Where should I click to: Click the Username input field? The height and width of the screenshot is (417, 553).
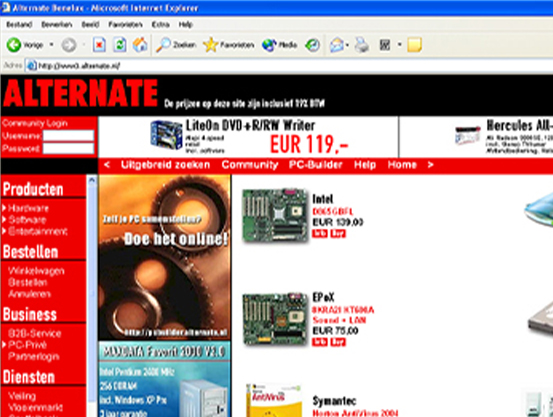(68, 136)
